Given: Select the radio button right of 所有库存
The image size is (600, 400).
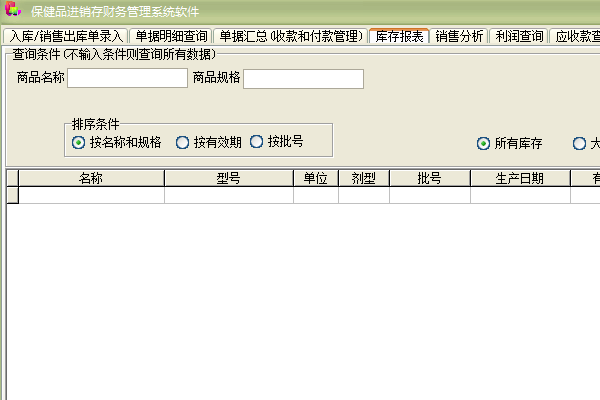Looking at the screenshot, I should [579, 144].
